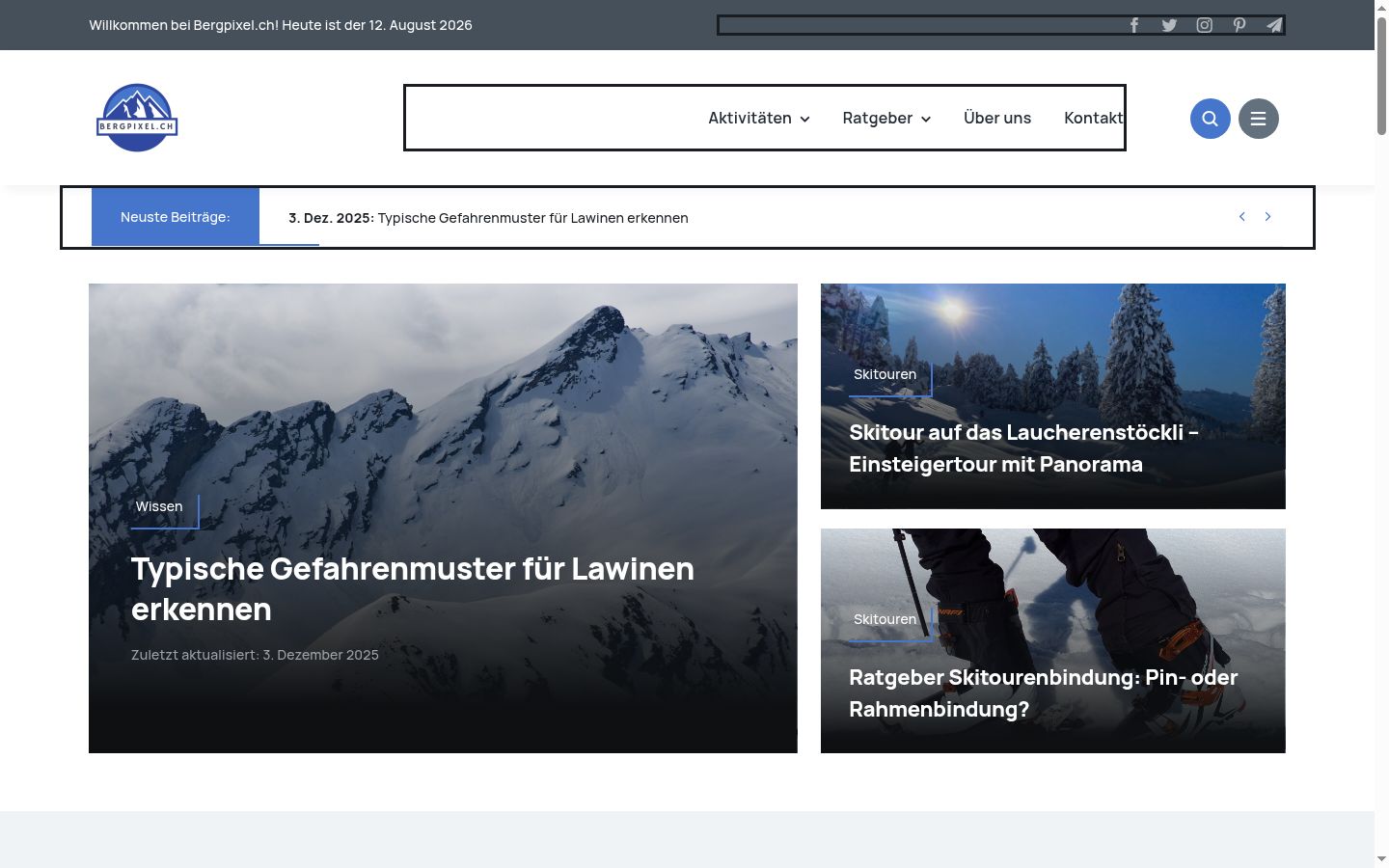
Task: Open the Instagram social icon
Action: [x=1205, y=25]
